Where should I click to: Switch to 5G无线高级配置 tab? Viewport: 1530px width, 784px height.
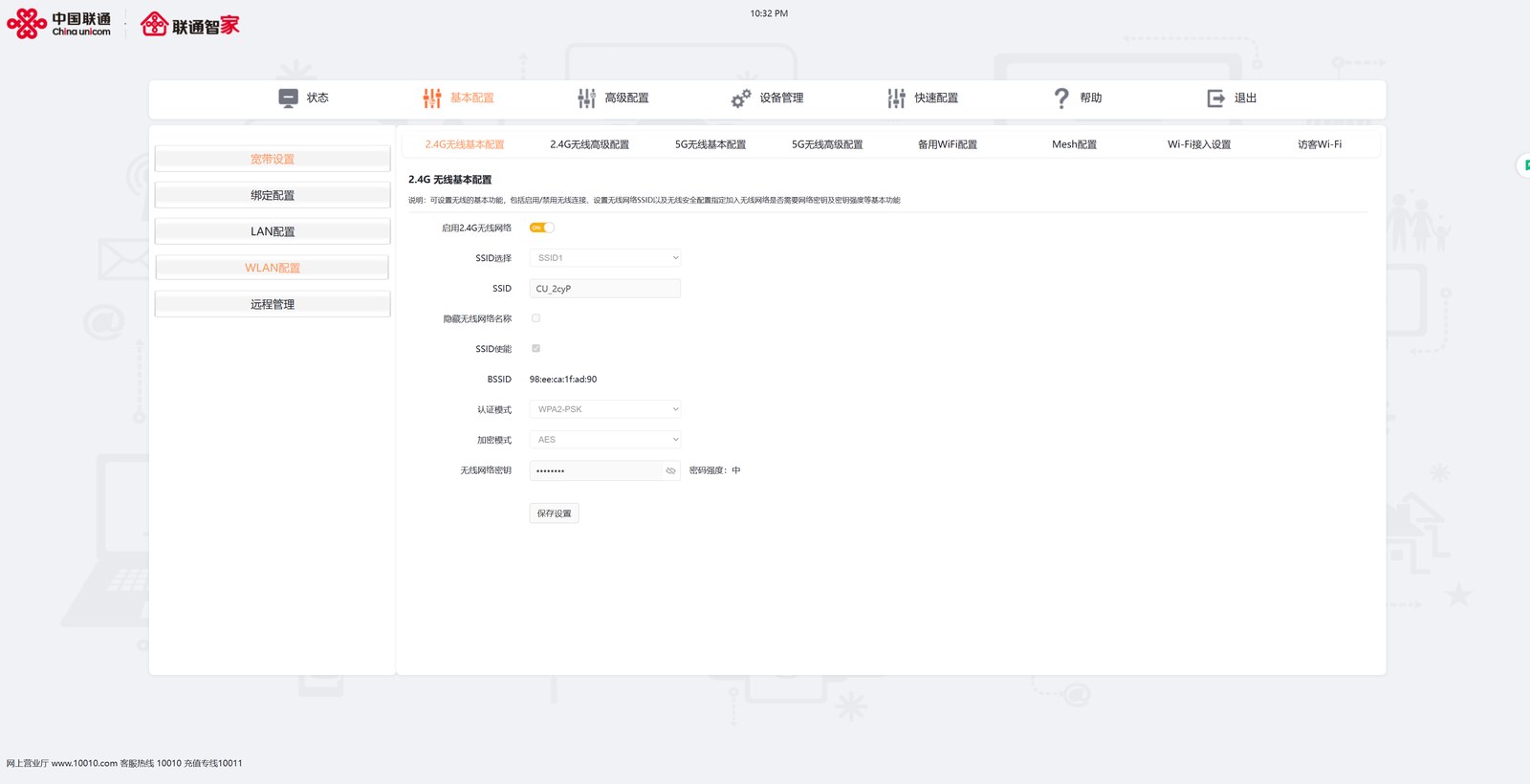pos(827,144)
